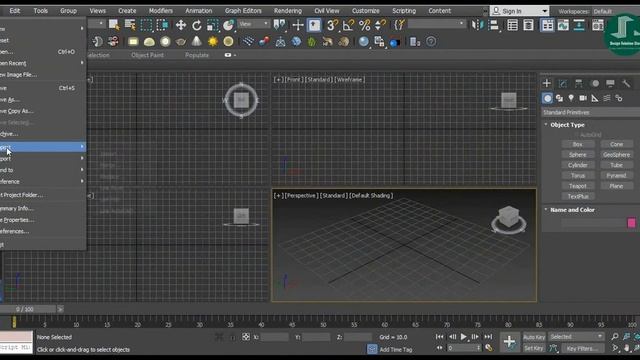The height and width of the screenshot is (360, 640).
Task: Select the Geometry category icon
Action: tap(547, 98)
